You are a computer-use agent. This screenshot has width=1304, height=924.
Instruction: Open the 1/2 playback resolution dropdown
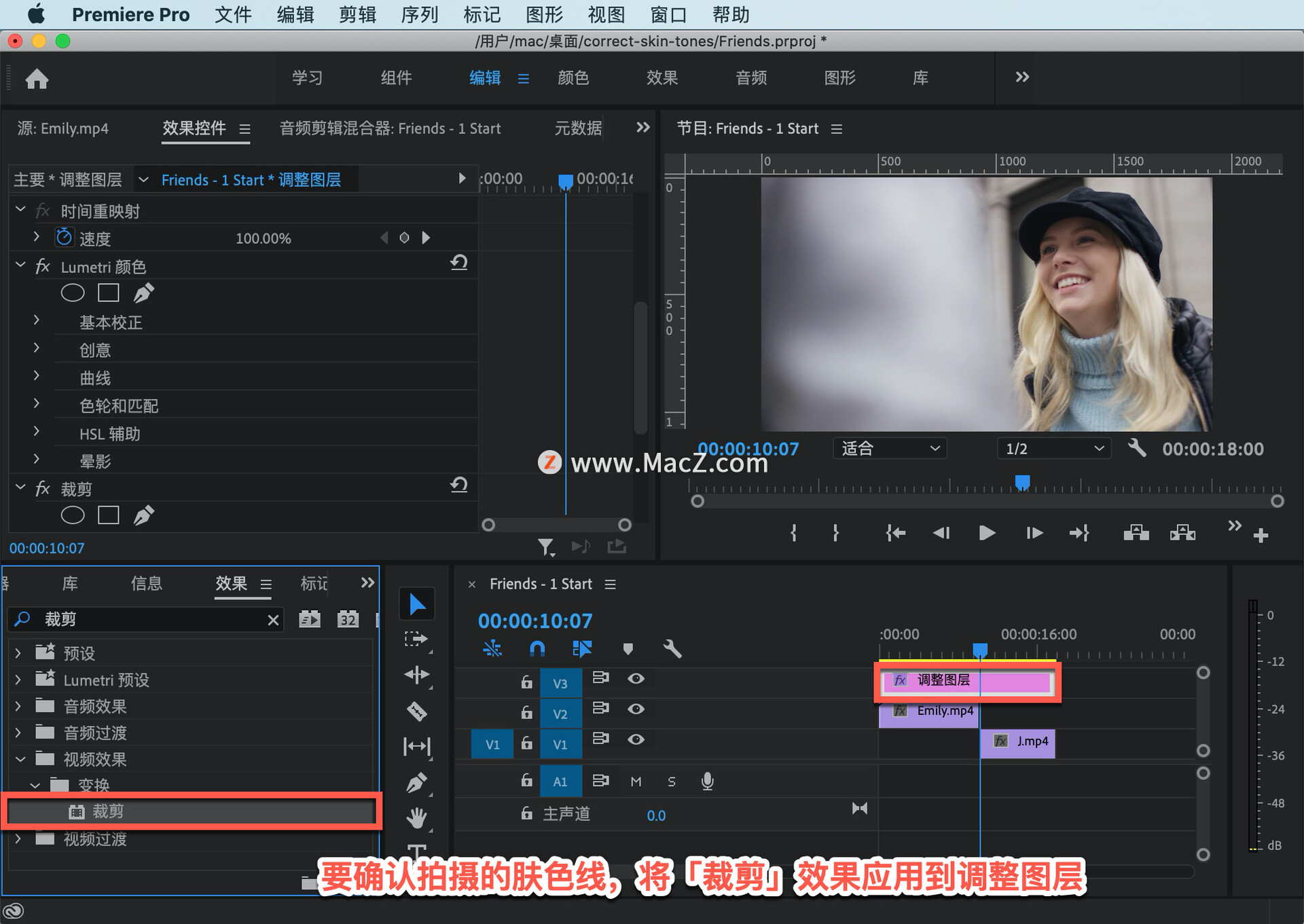point(1053,448)
